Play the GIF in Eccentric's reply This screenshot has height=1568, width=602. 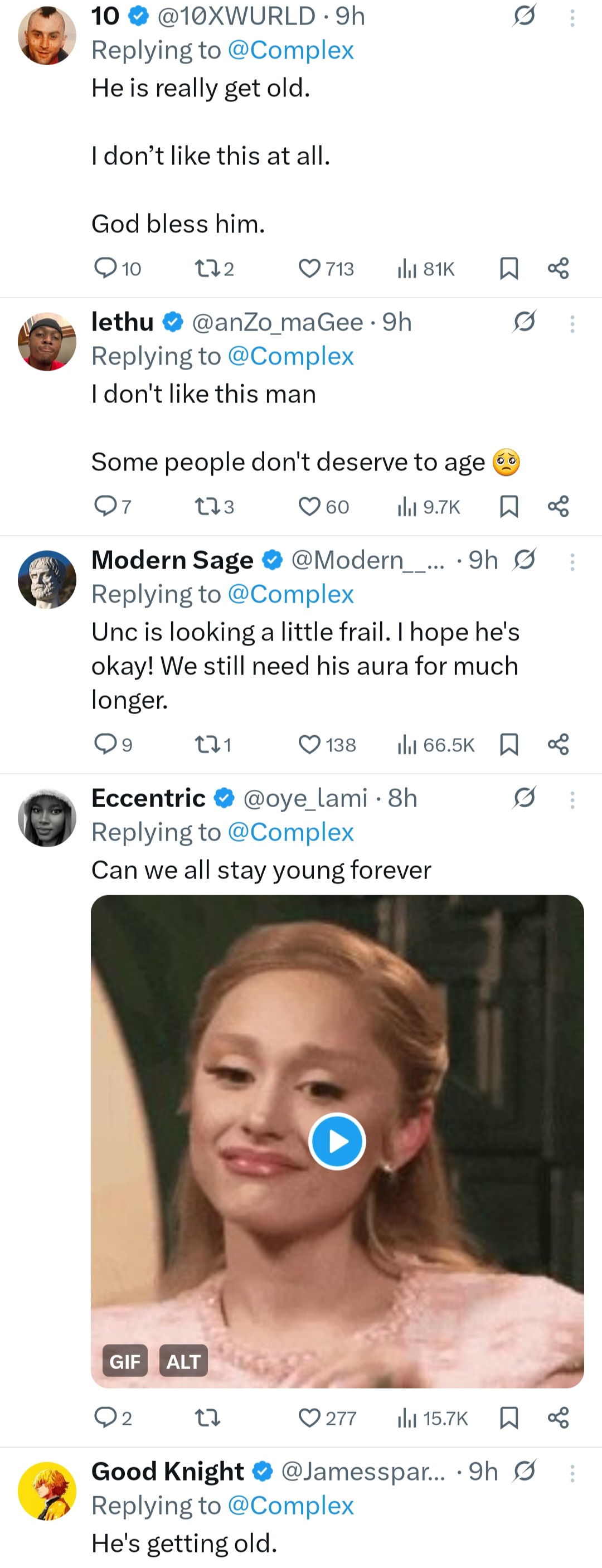(337, 1142)
